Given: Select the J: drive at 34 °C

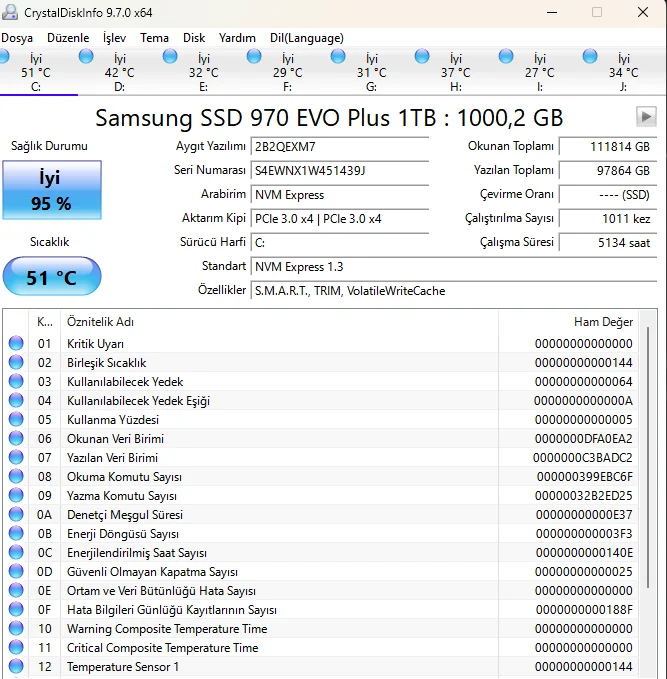Looking at the screenshot, I should [x=624, y=72].
